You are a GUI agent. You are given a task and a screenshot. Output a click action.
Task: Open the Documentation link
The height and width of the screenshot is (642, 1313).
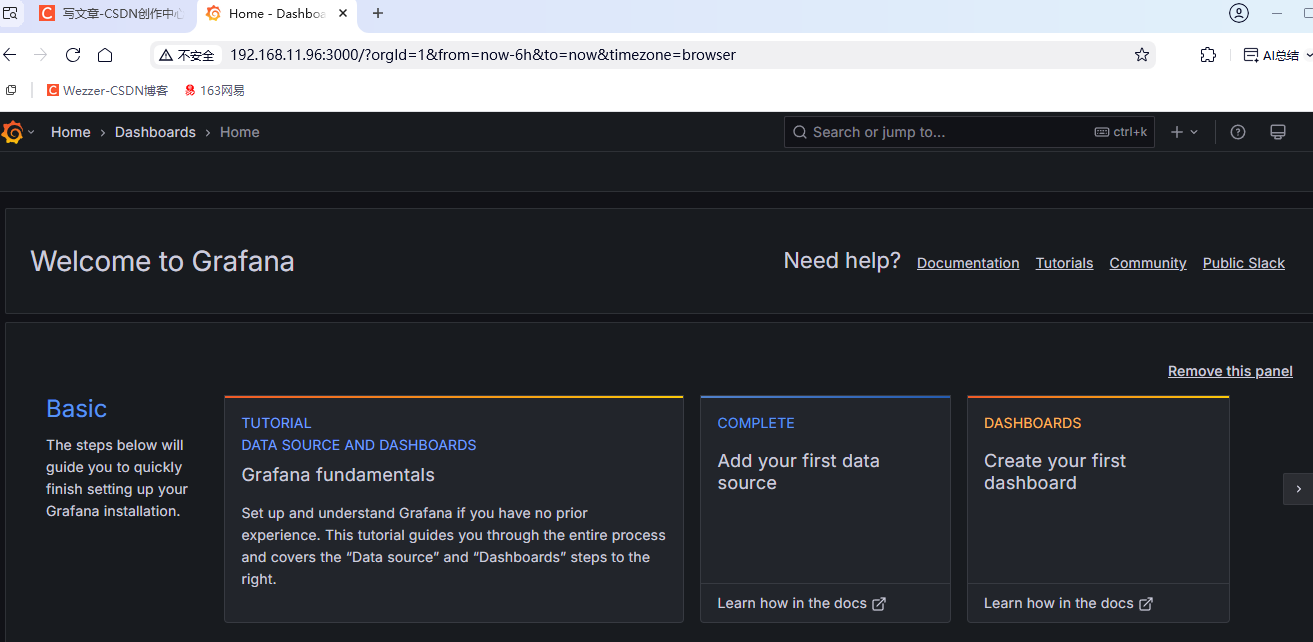[968, 263]
